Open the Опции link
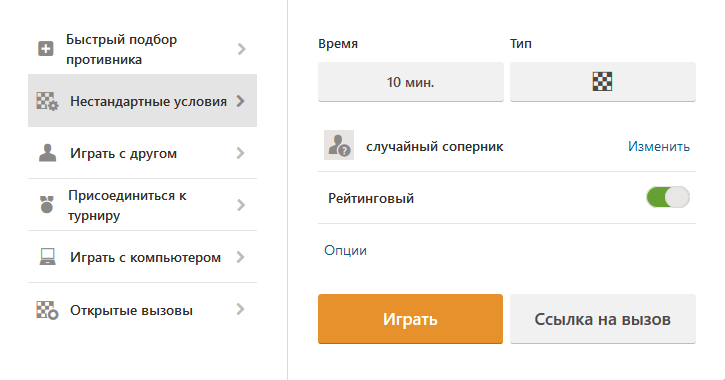 point(345,250)
